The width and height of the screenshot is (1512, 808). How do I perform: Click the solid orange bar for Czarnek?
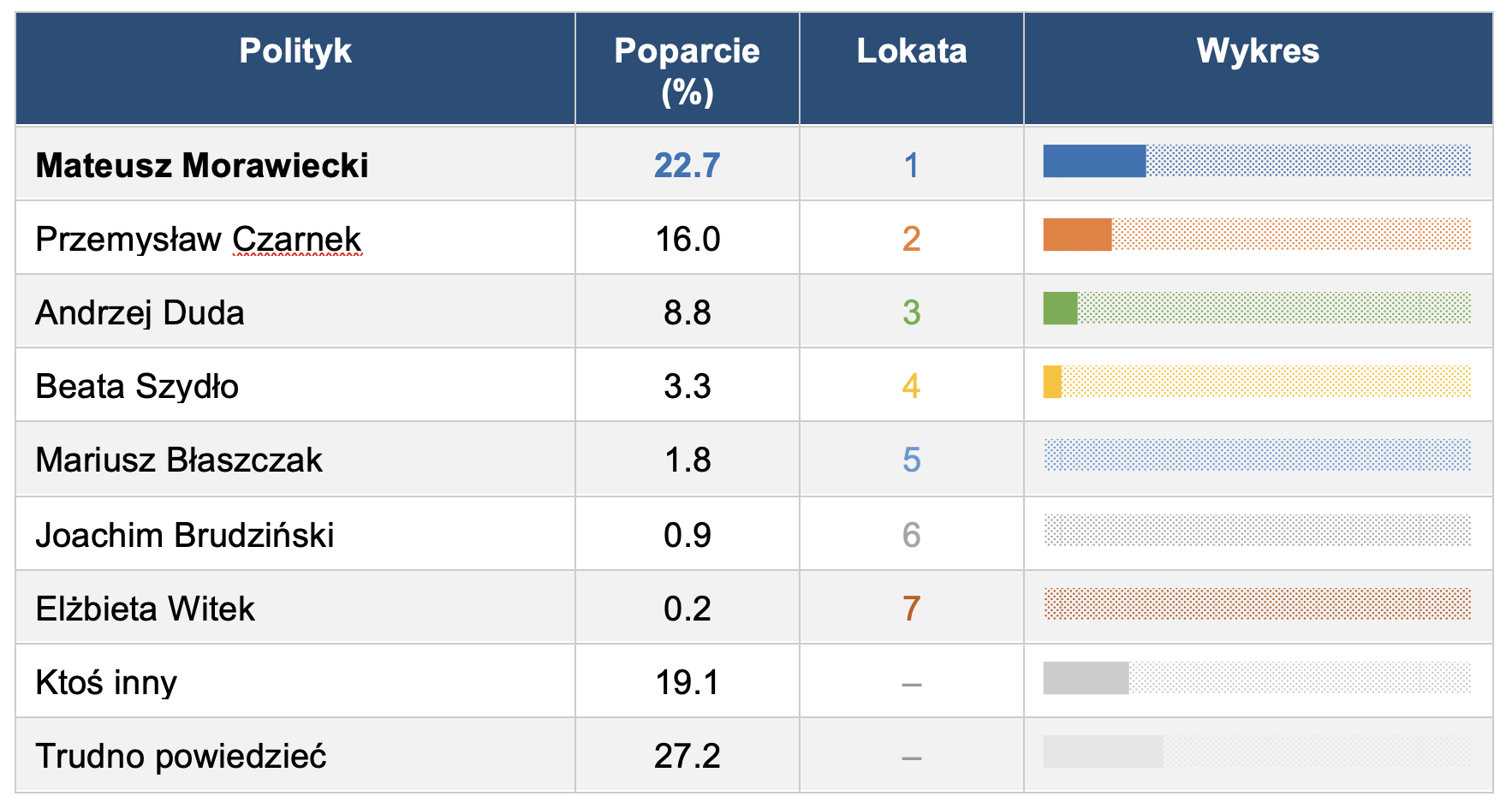[1076, 235]
